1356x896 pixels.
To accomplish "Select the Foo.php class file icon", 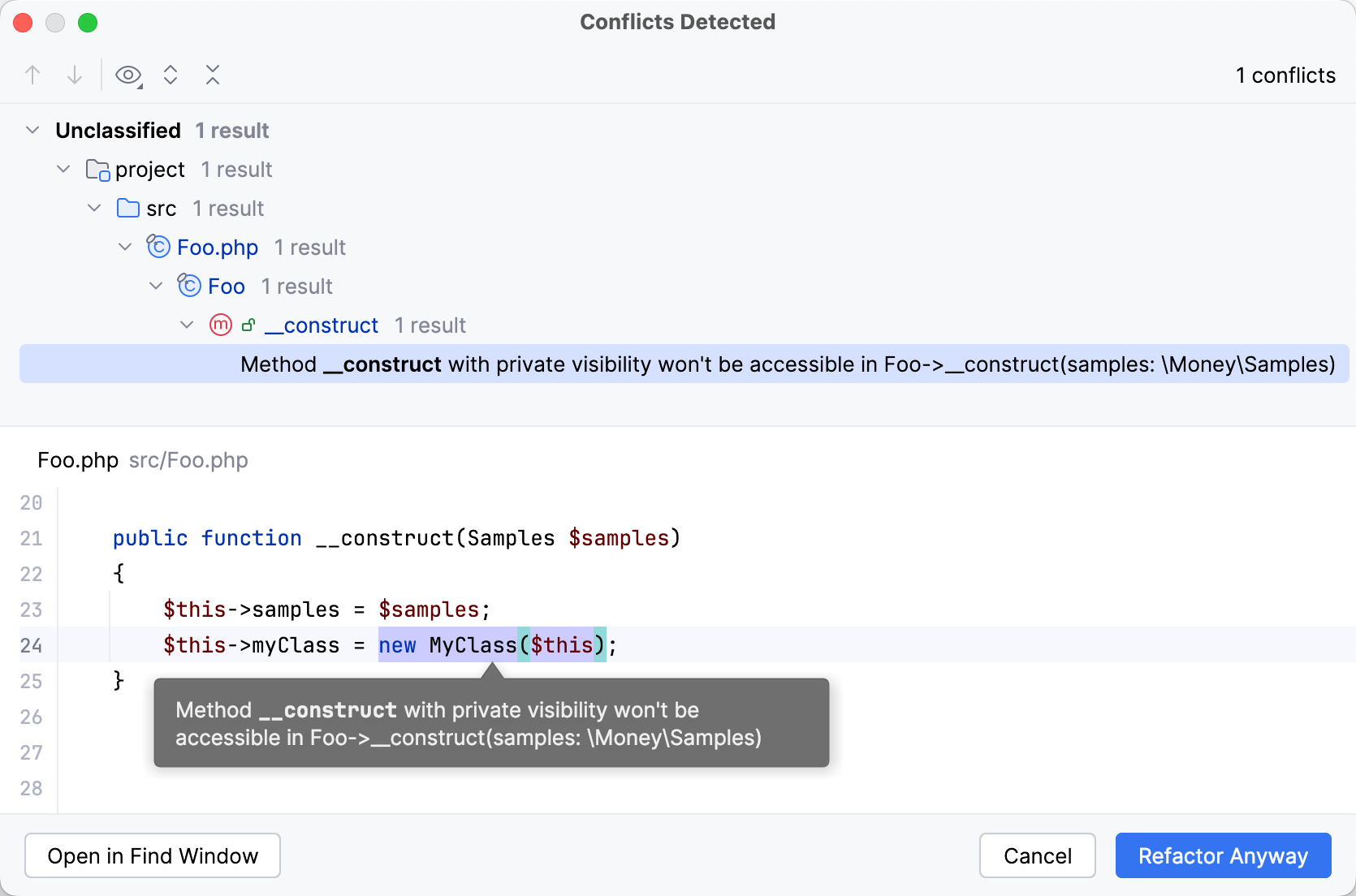I will (x=159, y=247).
